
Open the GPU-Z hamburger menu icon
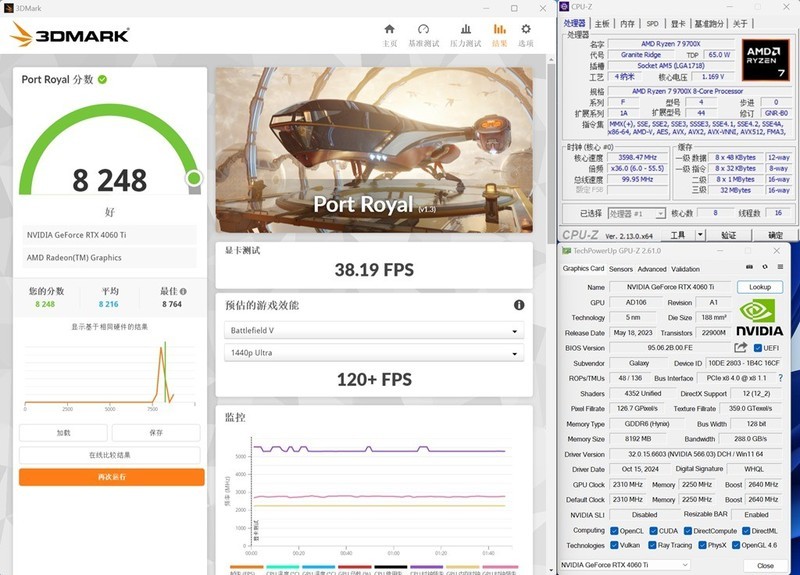click(x=780, y=268)
